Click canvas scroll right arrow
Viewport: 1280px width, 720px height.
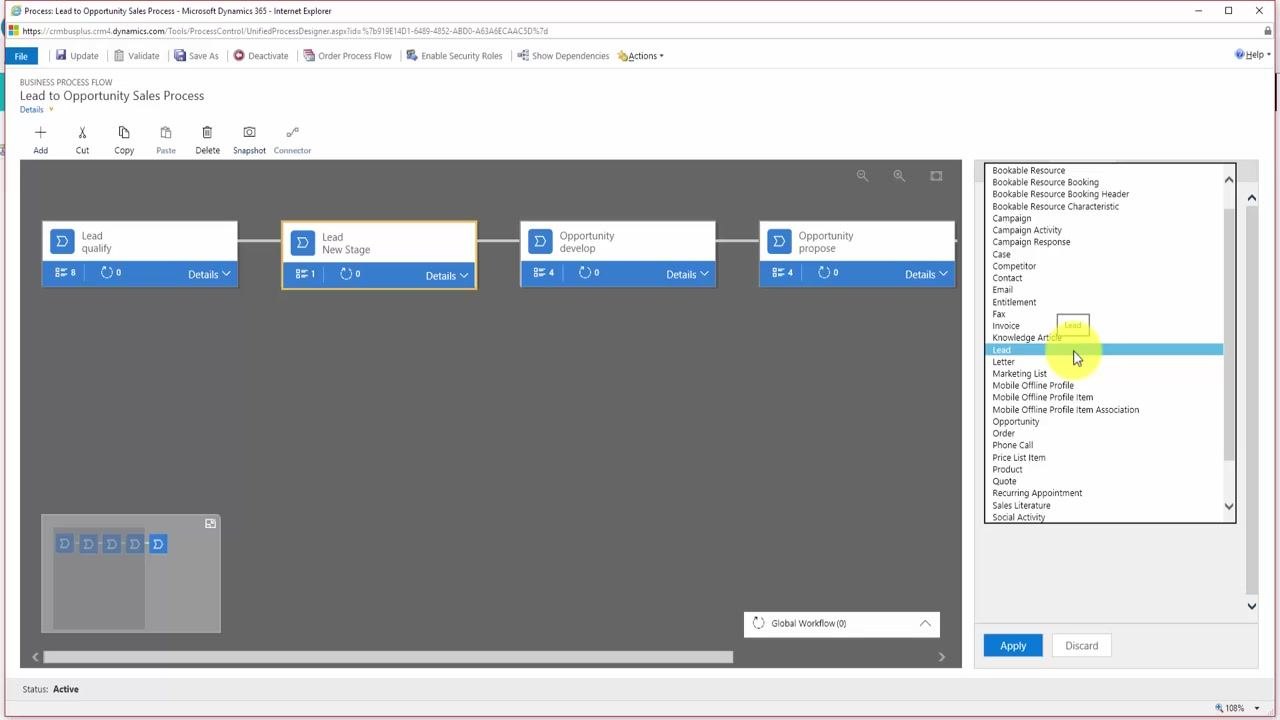click(941, 657)
